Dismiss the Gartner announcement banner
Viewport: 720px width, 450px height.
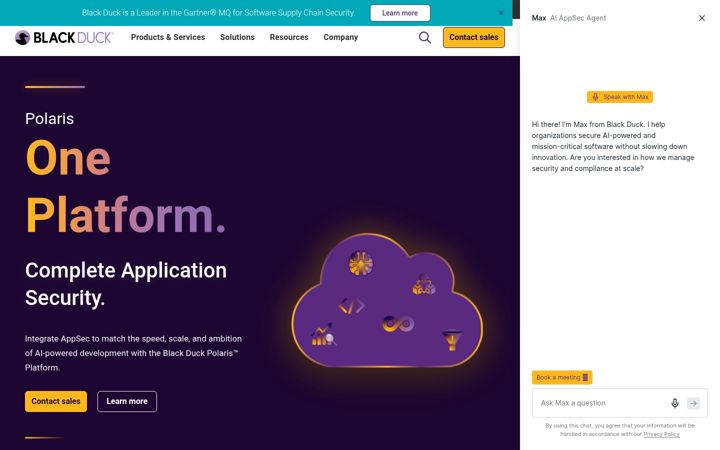[x=501, y=13]
